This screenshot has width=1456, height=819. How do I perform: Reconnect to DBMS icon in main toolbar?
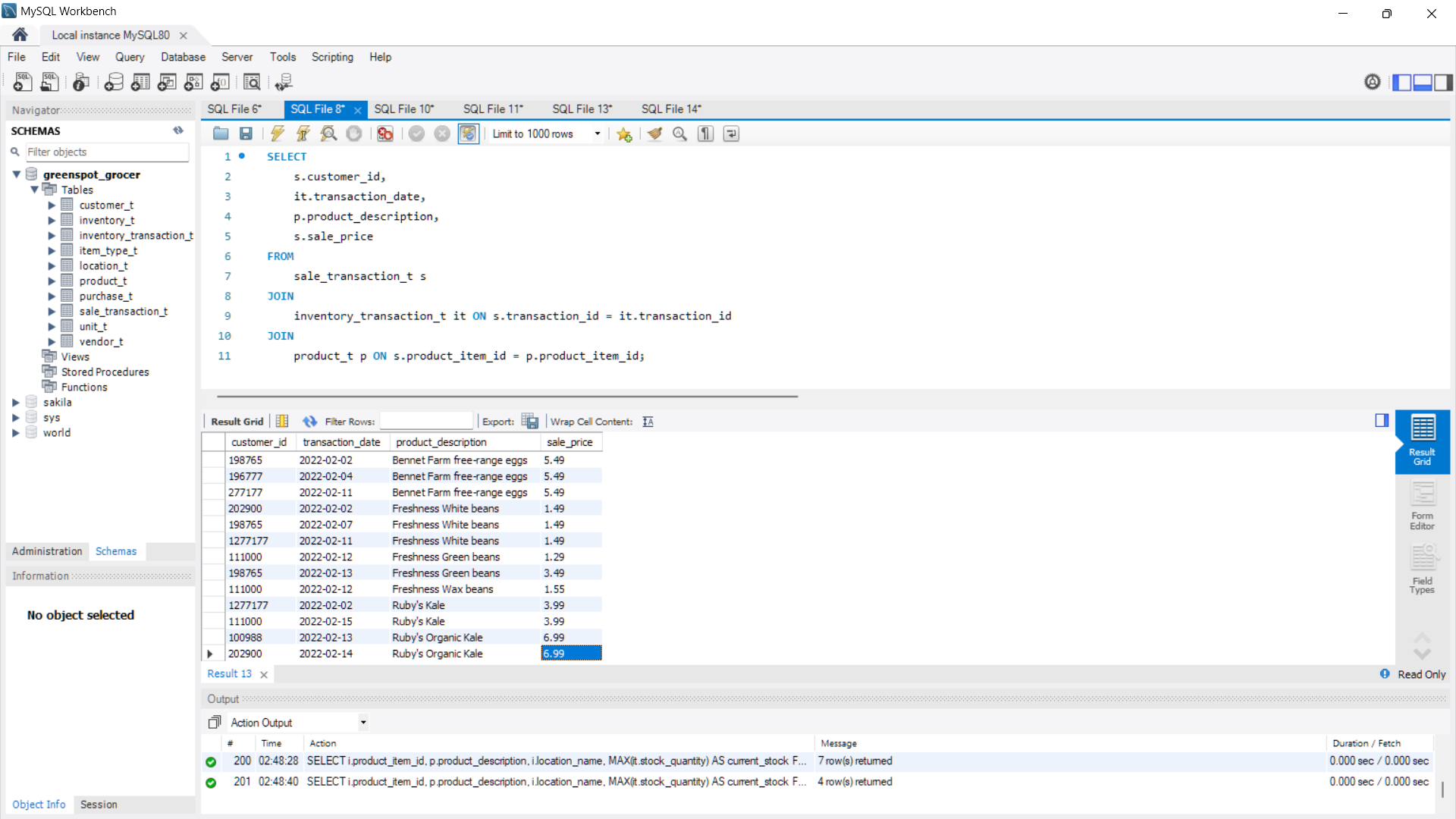[x=284, y=82]
